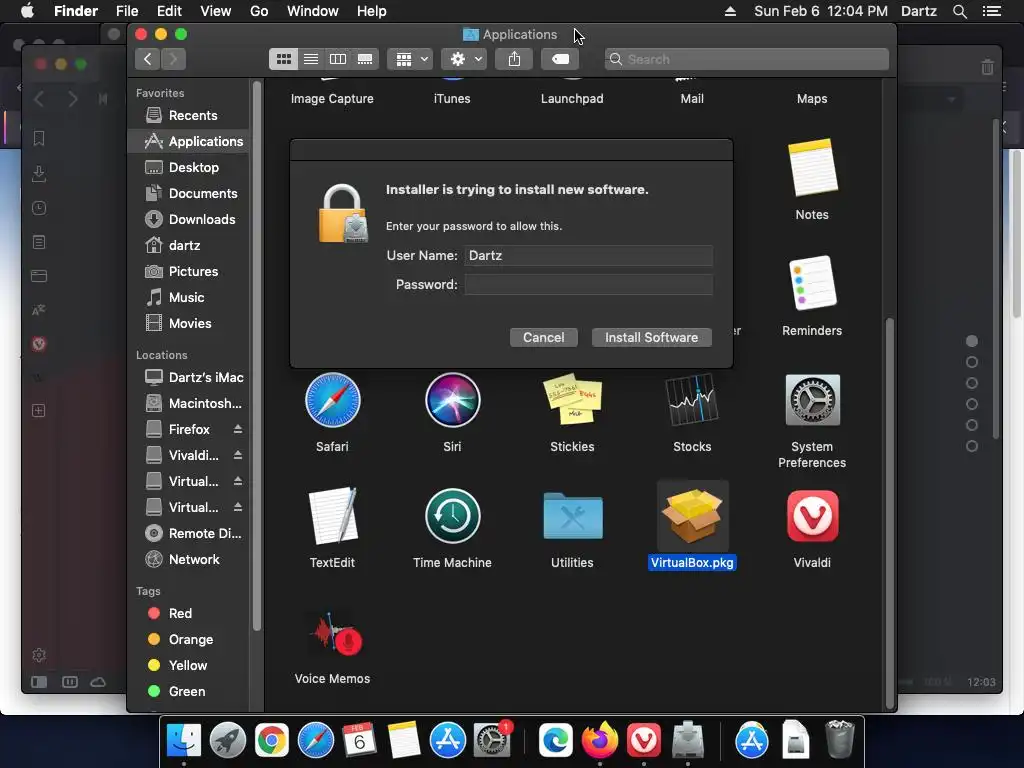Click the User Name field containing Dartz
The height and width of the screenshot is (768, 1024).
pyautogui.click(x=588, y=255)
